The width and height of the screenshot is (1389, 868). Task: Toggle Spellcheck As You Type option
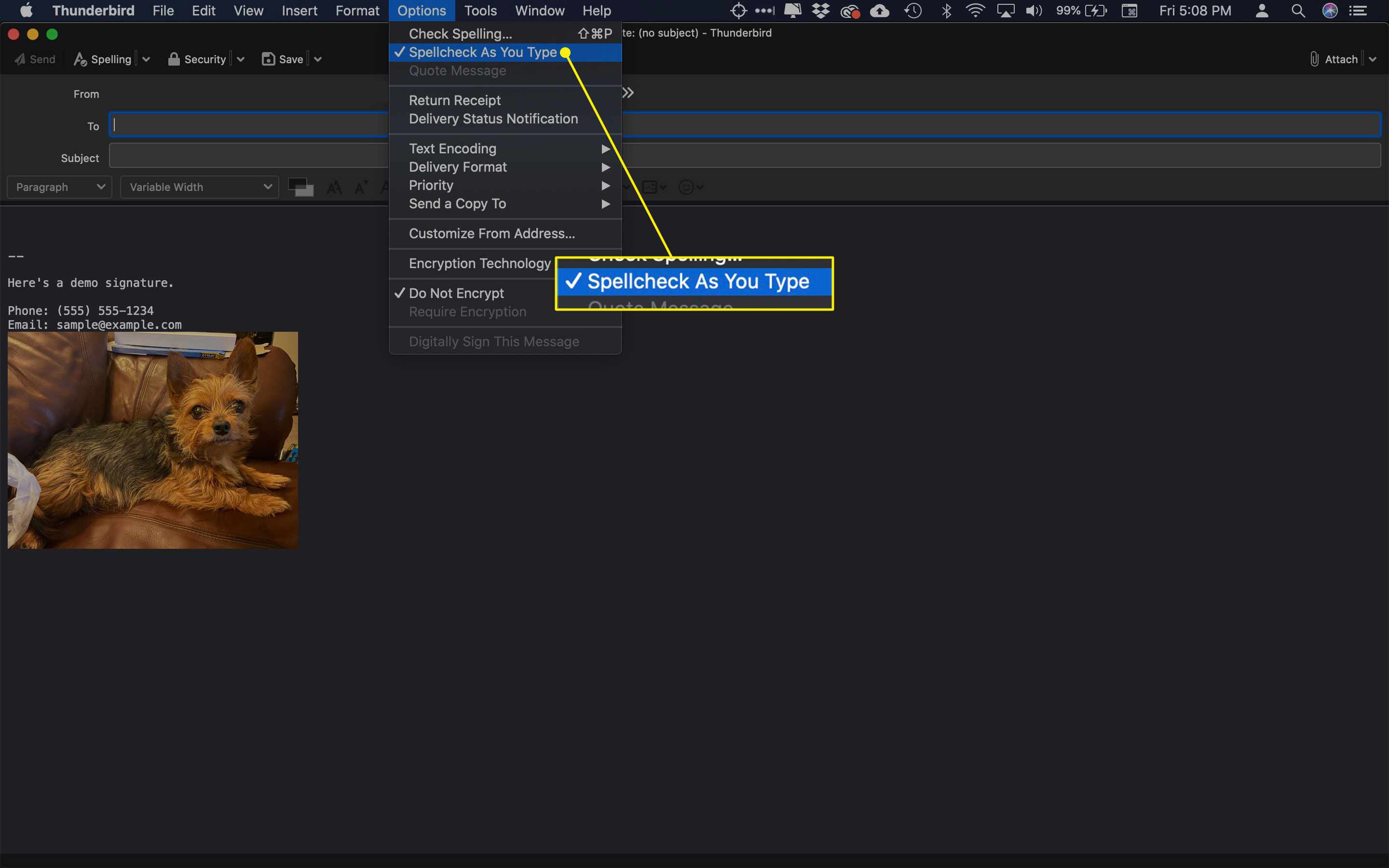(505, 52)
